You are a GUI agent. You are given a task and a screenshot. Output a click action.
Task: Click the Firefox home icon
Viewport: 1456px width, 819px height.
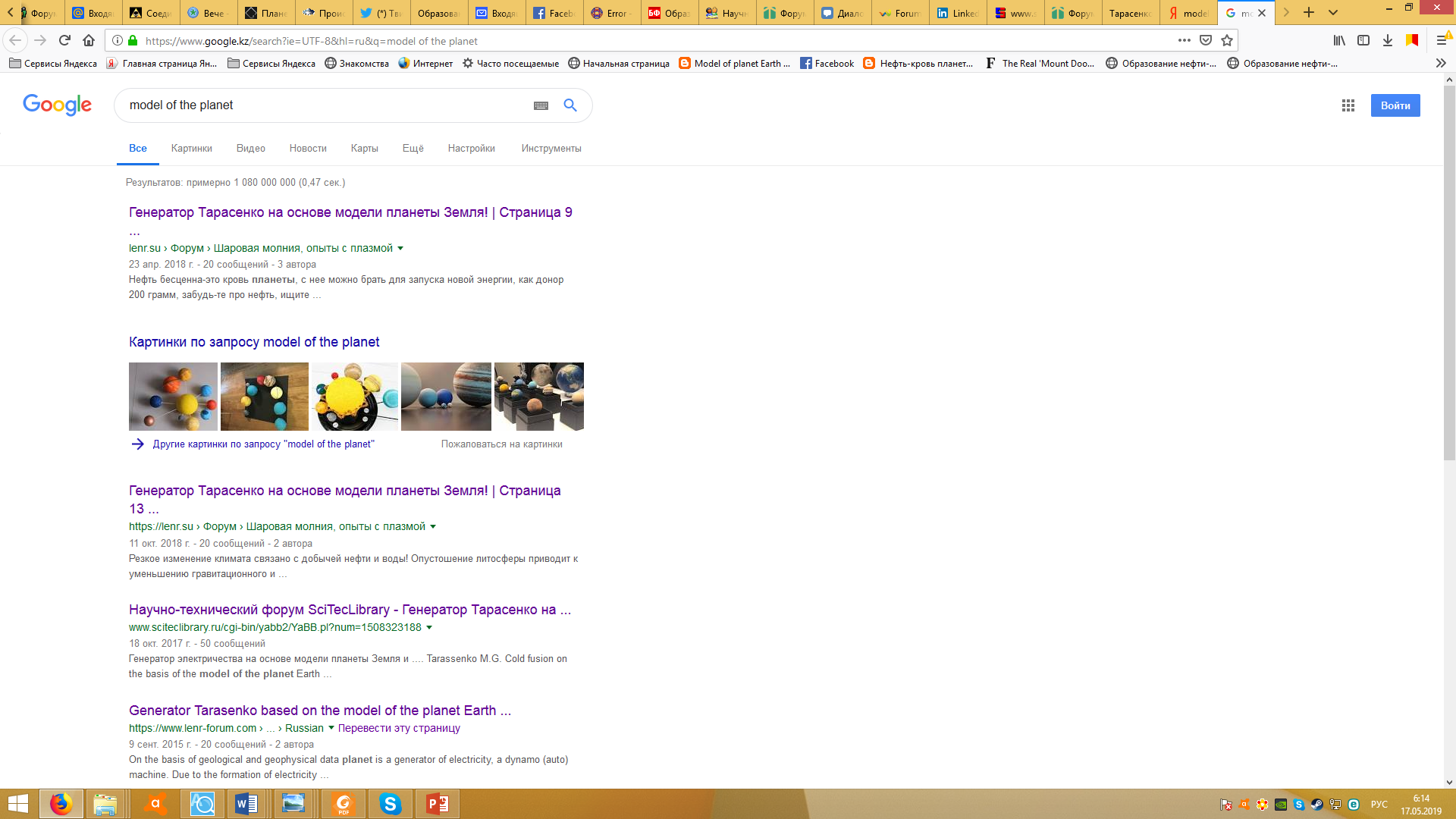point(89,41)
